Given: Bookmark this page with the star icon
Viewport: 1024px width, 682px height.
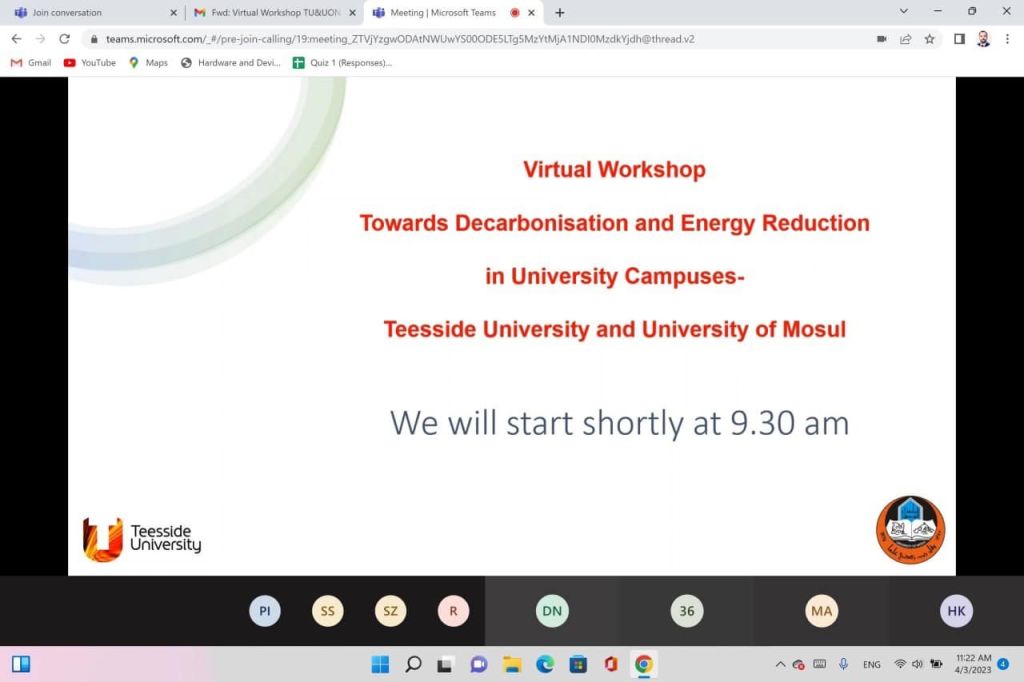Looking at the screenshot, I should pyautogui.click(x=930, y=39).
